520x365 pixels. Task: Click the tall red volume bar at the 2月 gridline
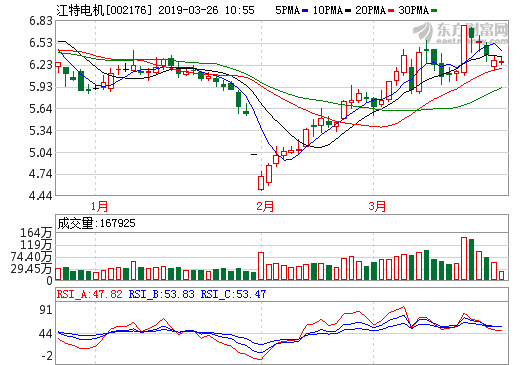261,266
